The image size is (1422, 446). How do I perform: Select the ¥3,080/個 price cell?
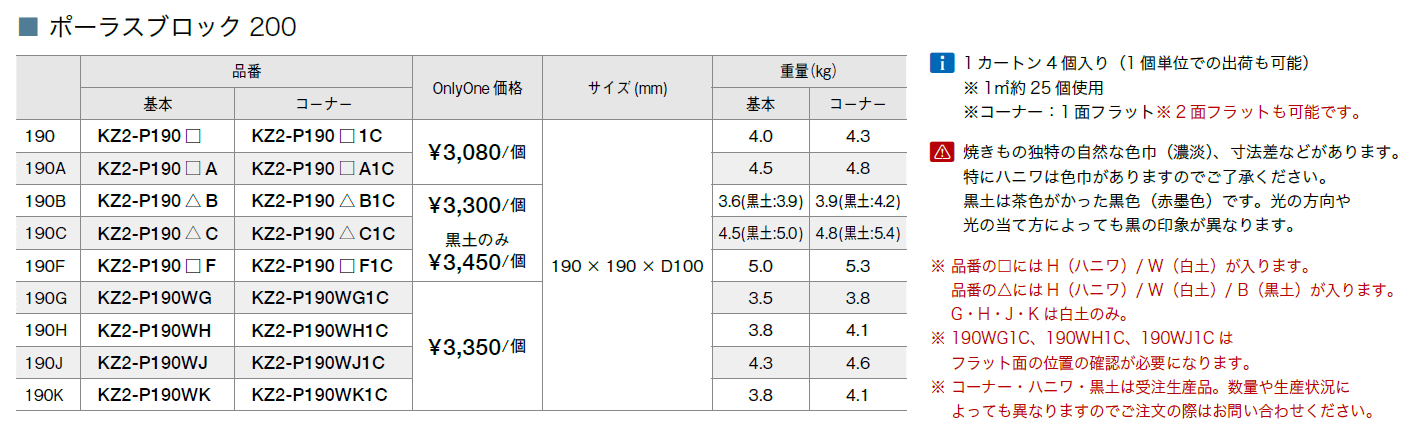[x=477, y=153]
